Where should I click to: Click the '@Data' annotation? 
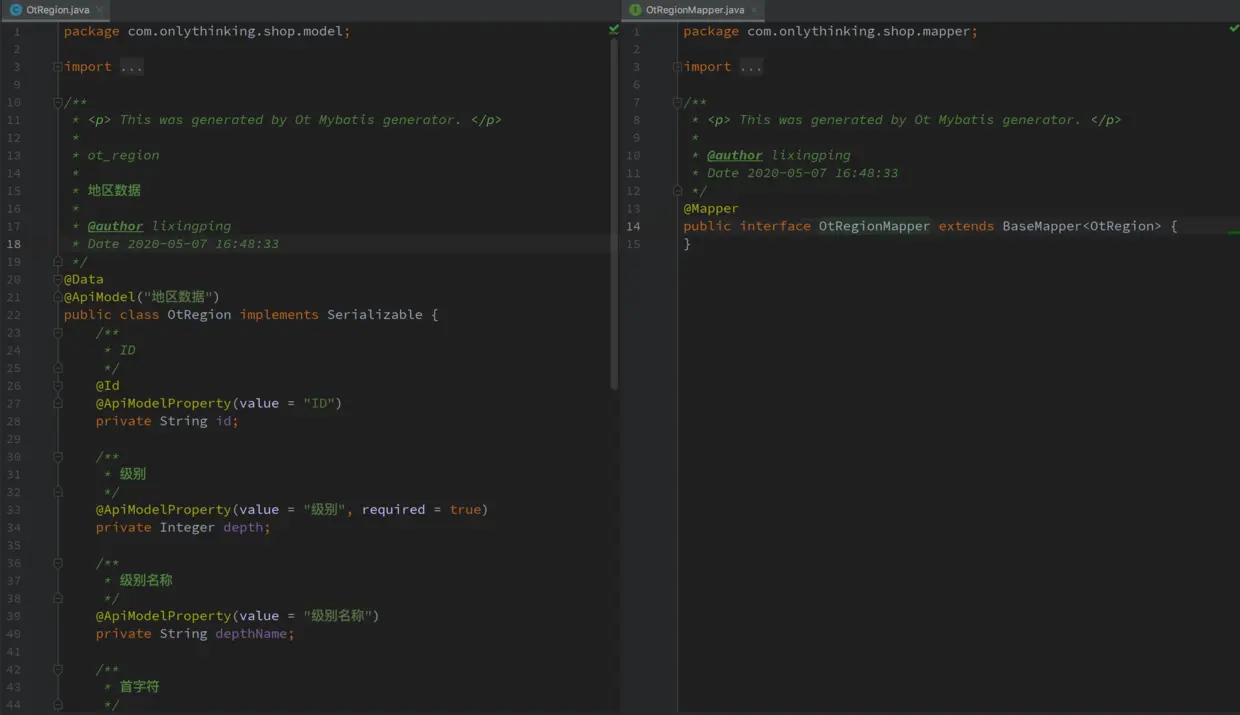(x=84, y=279)
